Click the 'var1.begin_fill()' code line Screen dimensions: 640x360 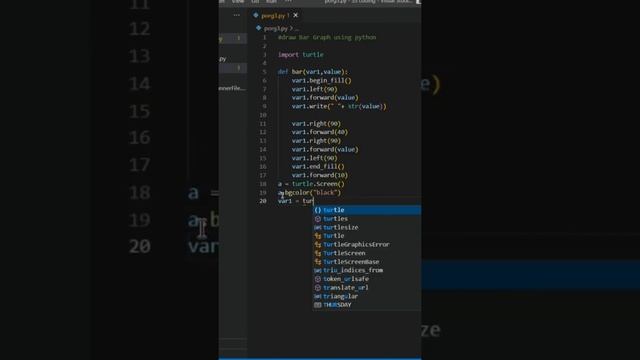321,80
